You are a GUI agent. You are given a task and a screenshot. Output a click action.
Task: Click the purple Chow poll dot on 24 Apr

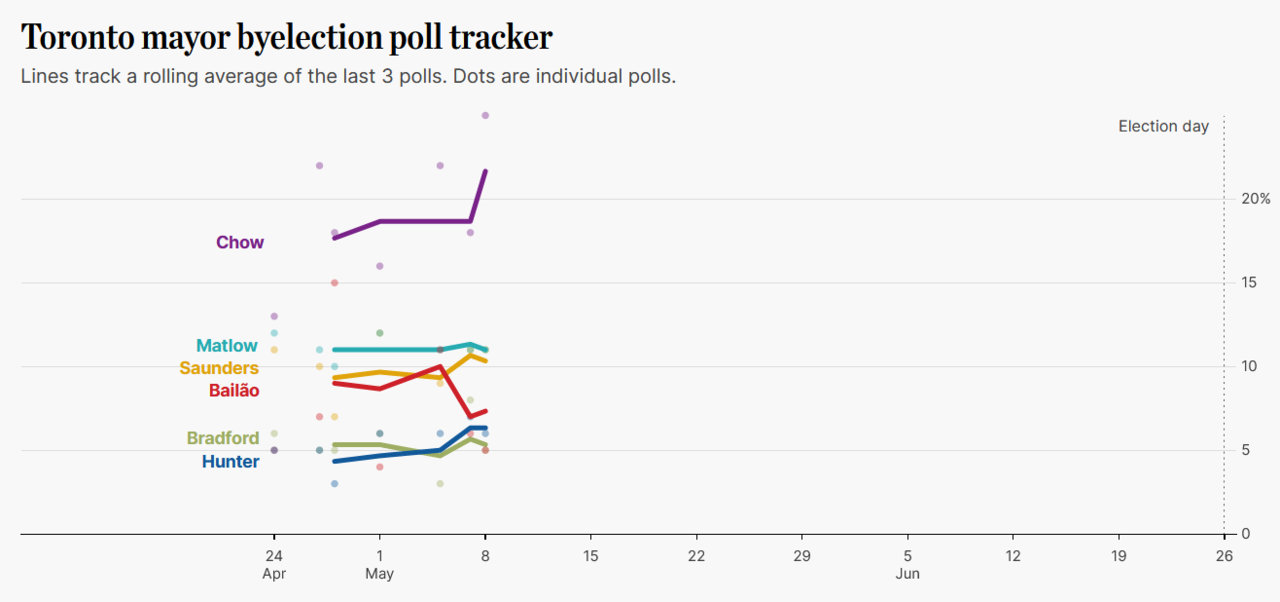coord(274,316)
